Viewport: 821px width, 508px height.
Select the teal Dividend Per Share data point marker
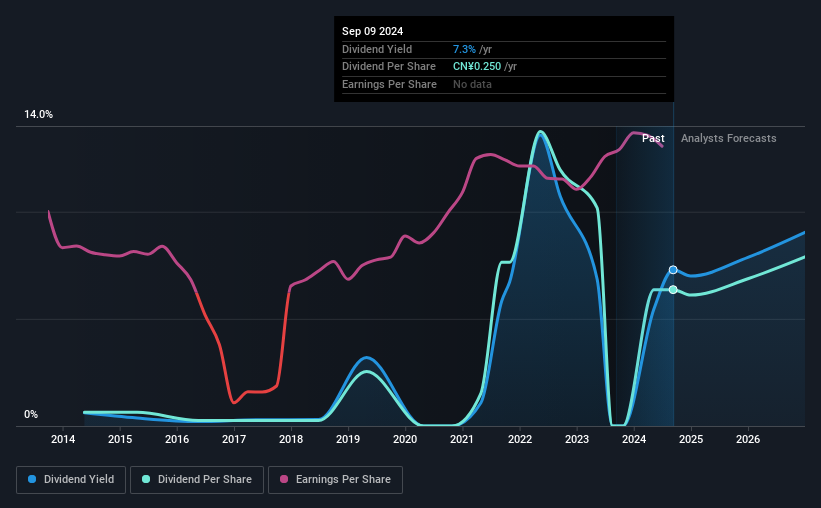[x=673, y=290]
